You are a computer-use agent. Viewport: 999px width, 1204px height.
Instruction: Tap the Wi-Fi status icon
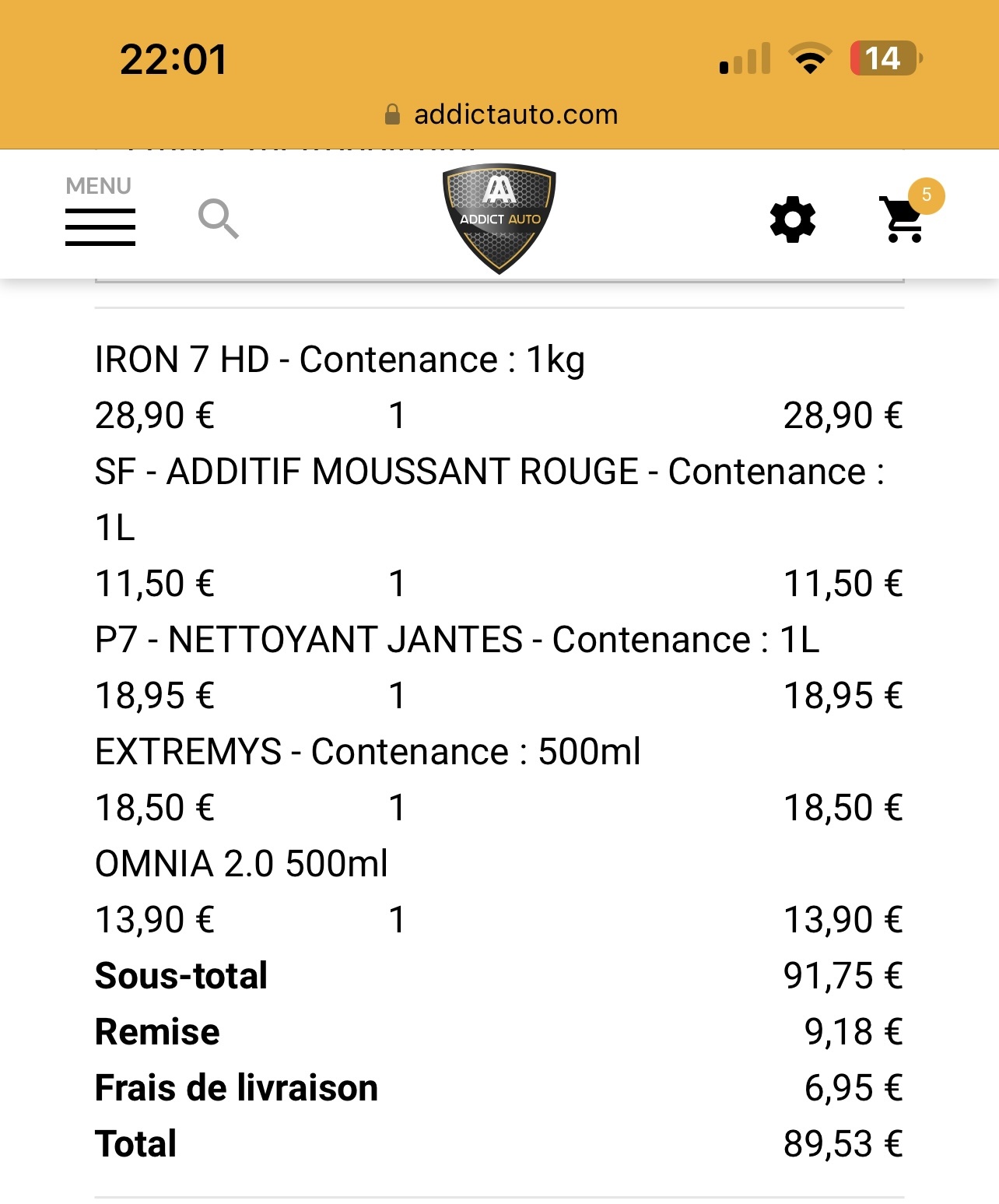coord(810,58)
